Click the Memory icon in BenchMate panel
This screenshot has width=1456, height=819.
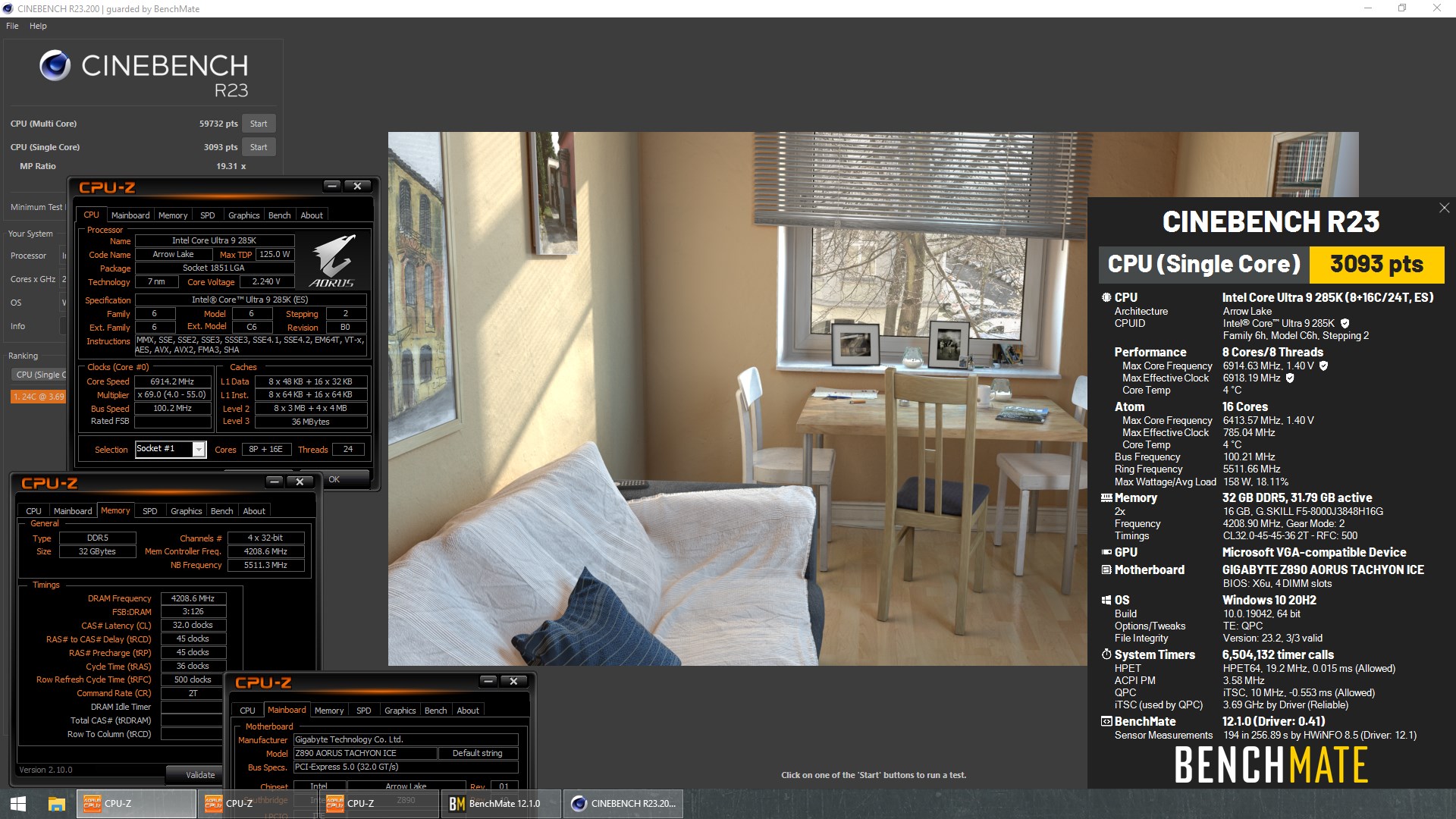point(1106,498)
